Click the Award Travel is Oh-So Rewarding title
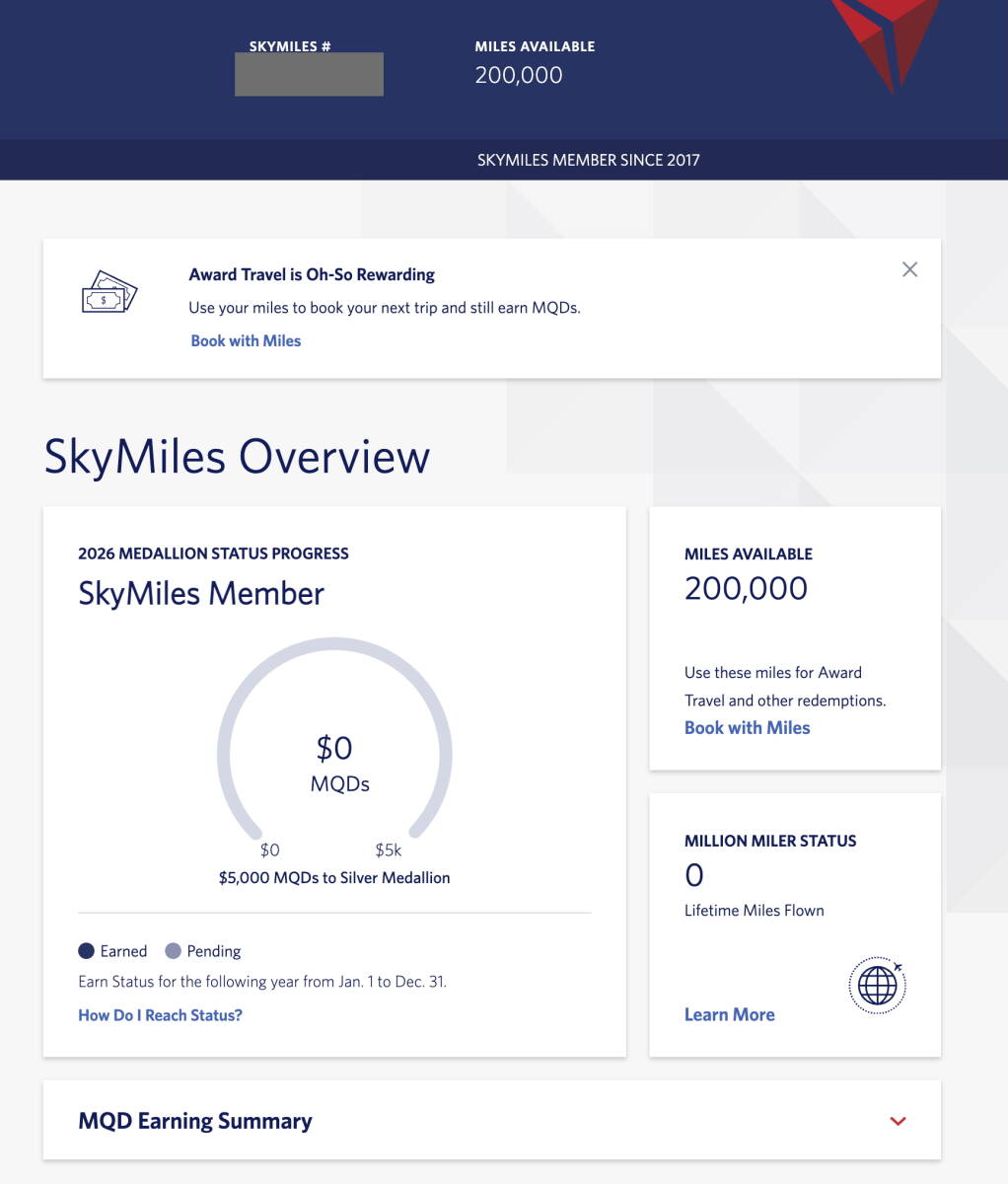 coord(312,274)
